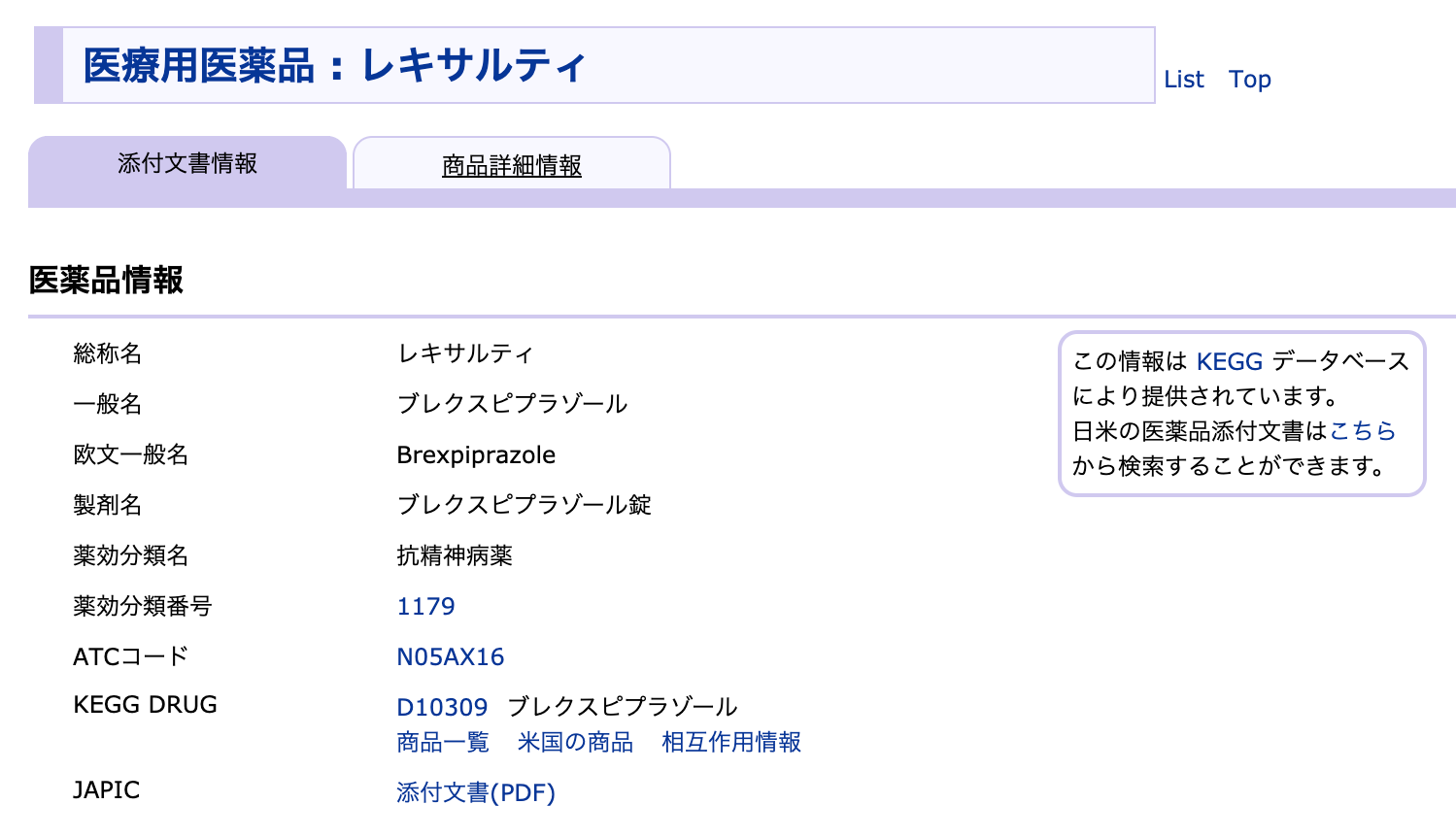Select the 添付文書情報 tab
Viewport: 1456px width, 838px height.
click(x=187, y=163)
